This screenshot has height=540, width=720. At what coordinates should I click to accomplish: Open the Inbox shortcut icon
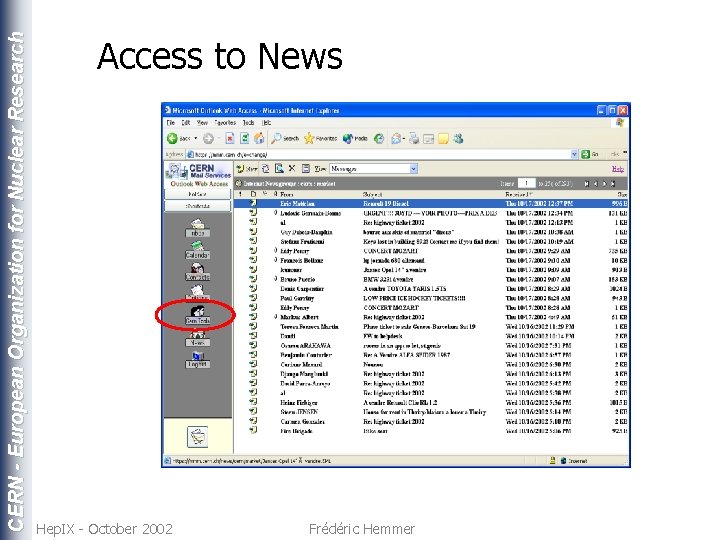pyautogui.click(x=197, y=228)
